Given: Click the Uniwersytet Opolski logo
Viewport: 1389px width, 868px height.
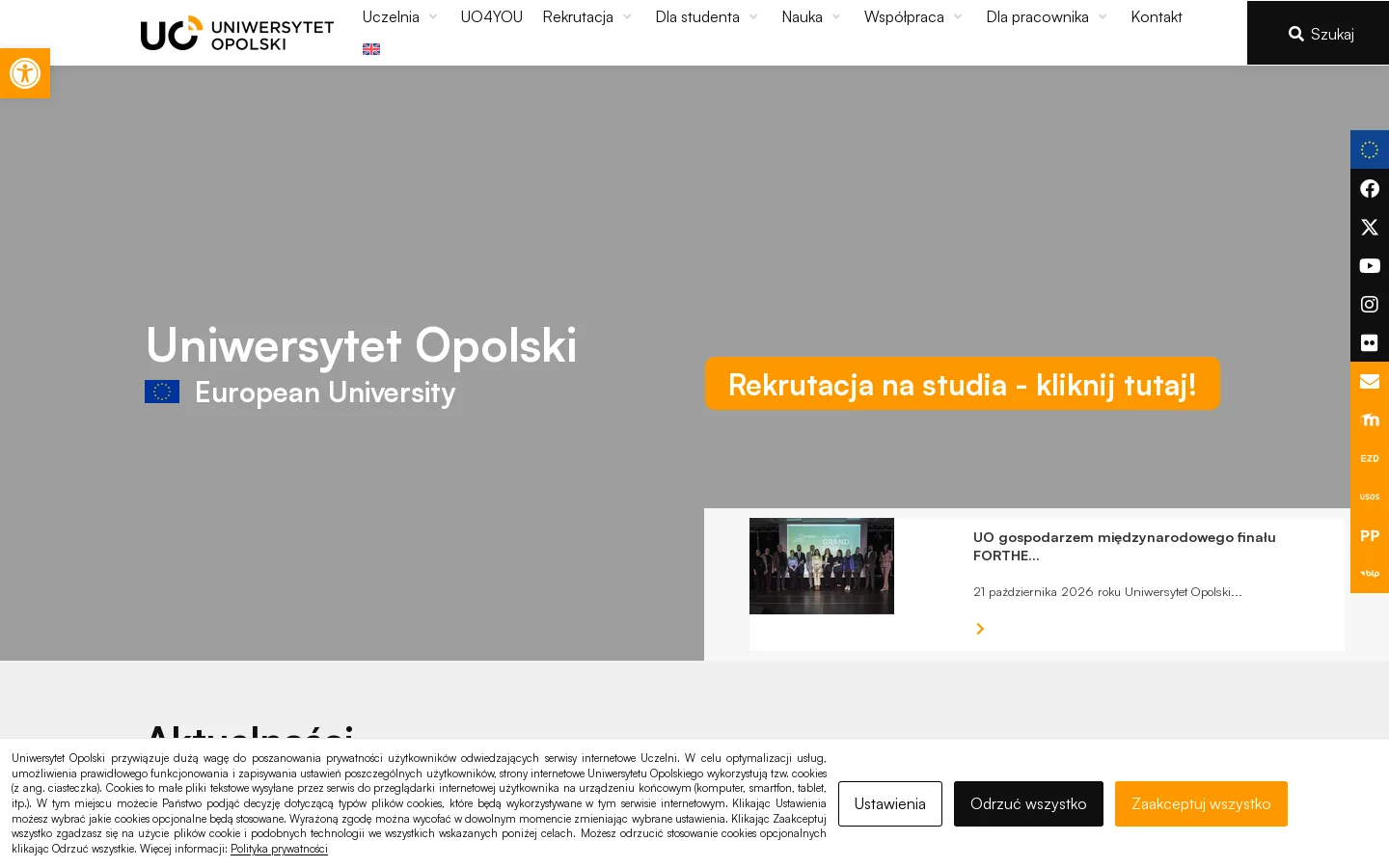Looking at the screenshot, I should click(x=237, y=33).
